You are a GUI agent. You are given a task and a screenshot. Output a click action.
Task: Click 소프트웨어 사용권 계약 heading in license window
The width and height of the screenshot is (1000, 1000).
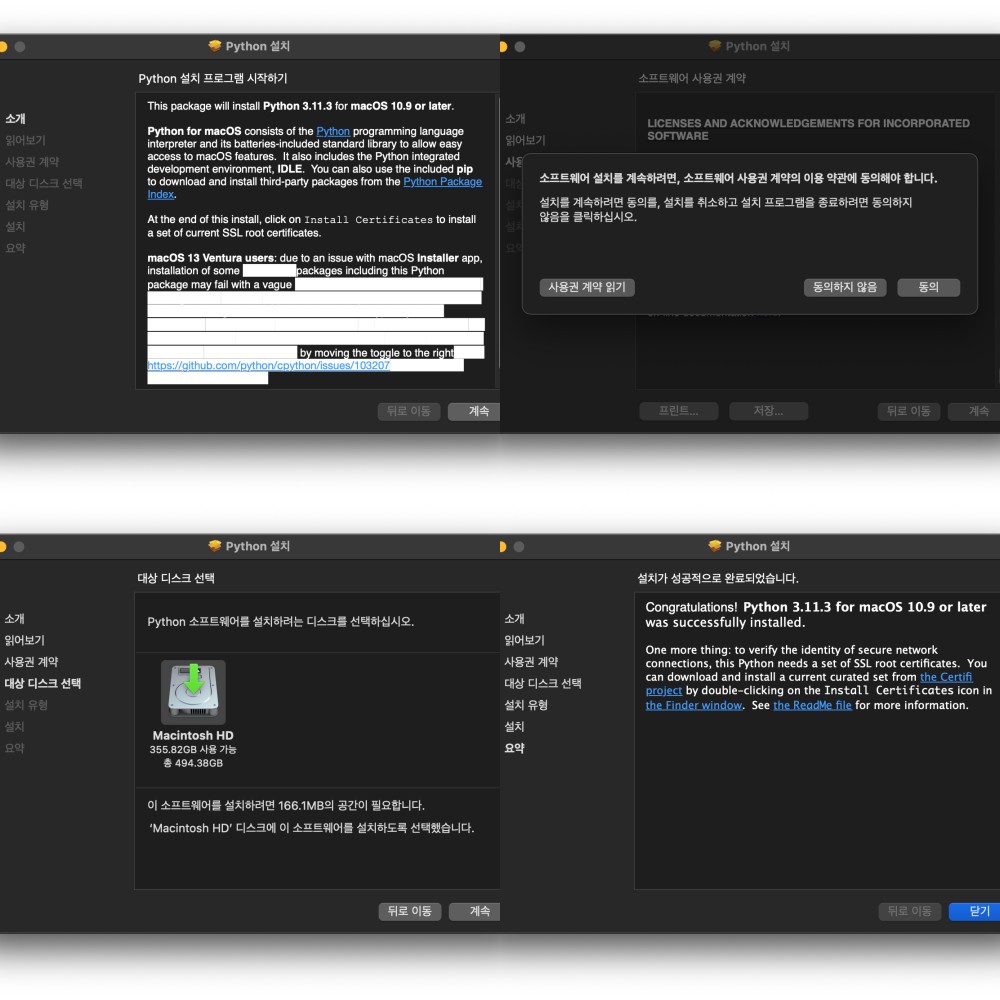tap(692, 78)
